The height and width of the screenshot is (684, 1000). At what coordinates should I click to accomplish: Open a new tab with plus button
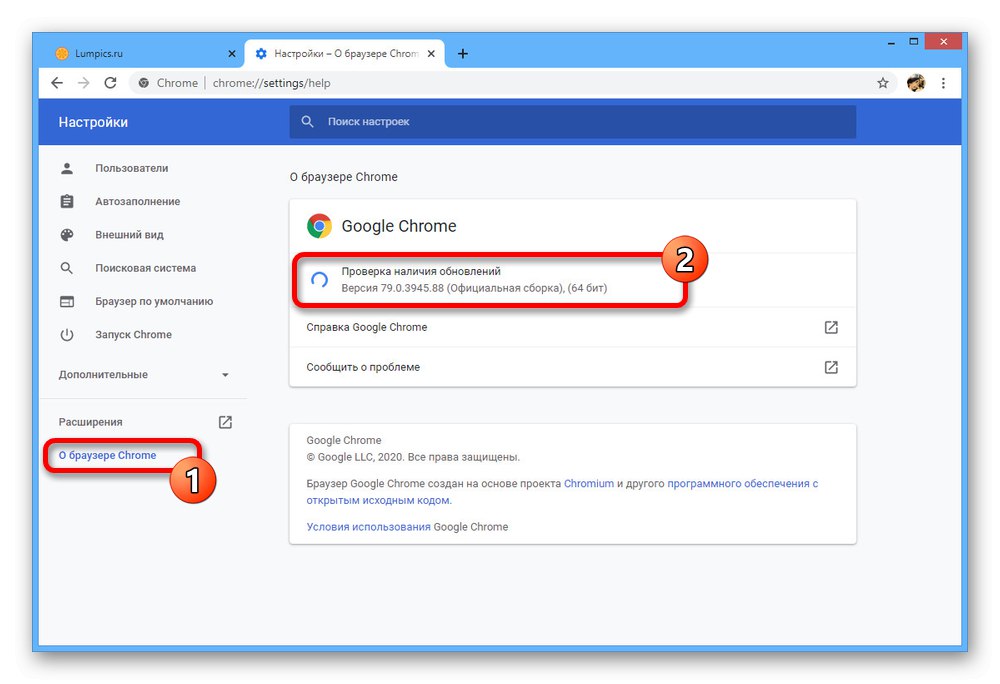[x=463, y=54]
